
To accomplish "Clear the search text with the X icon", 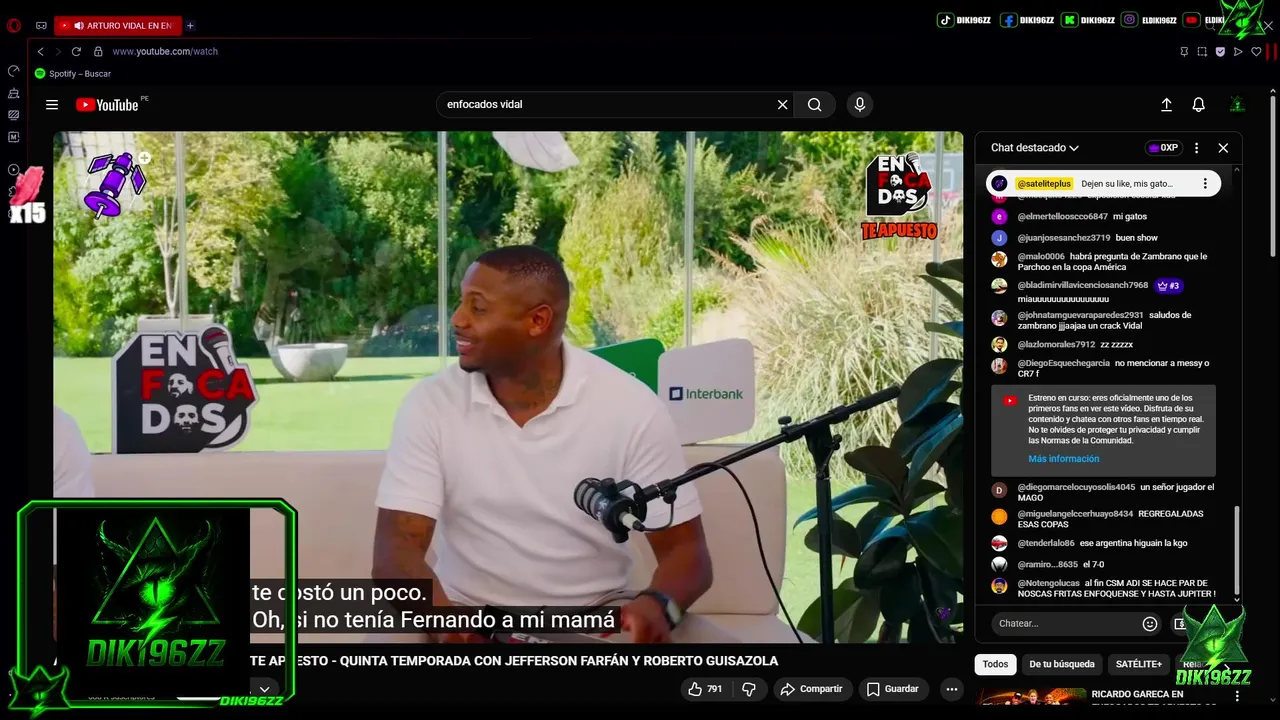I will coord(782,105).
